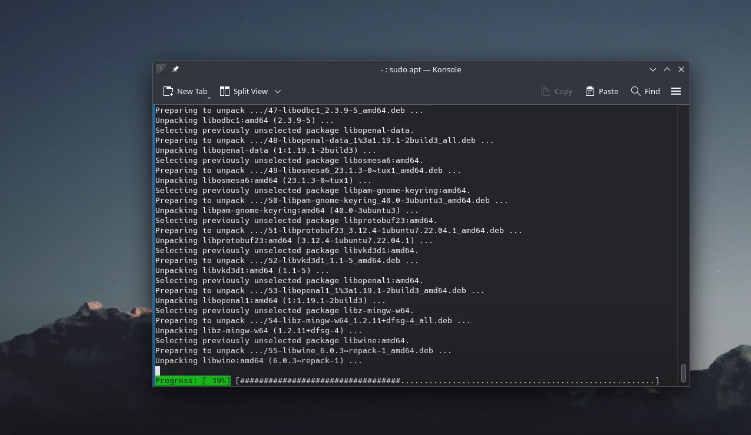Open the hamburger menu in Konsole
This screenshot has height=435, width=751.
676,91
